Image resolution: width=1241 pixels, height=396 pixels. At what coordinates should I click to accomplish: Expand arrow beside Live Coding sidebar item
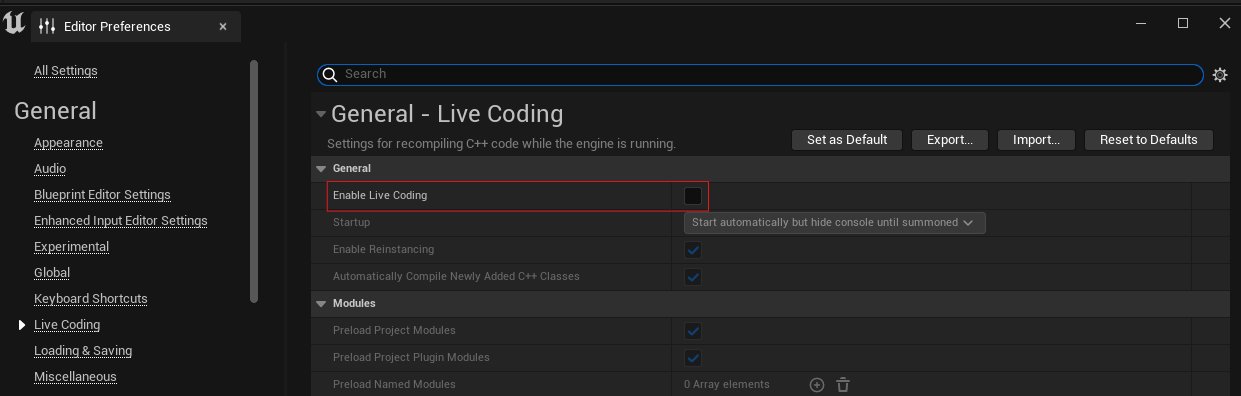click(x=22, y=325)
